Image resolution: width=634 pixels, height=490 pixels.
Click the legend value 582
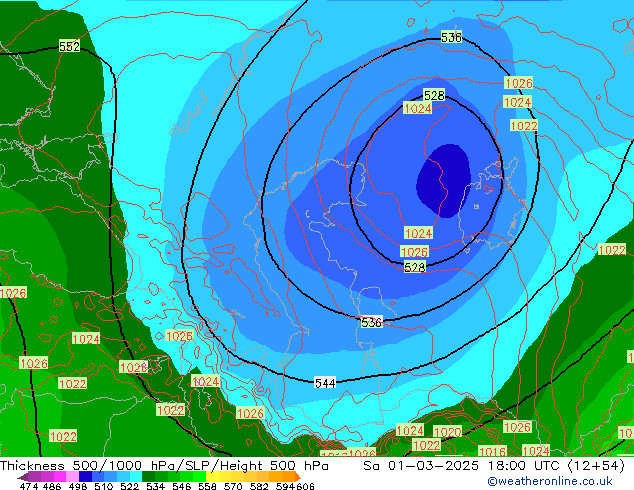click(x=259, y=486)
